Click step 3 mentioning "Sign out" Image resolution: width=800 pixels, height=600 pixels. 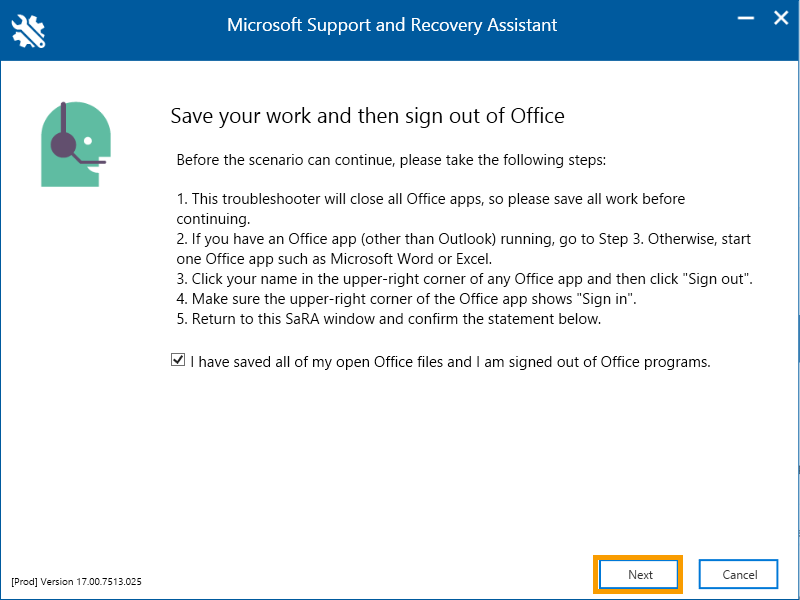pos(465,279)
